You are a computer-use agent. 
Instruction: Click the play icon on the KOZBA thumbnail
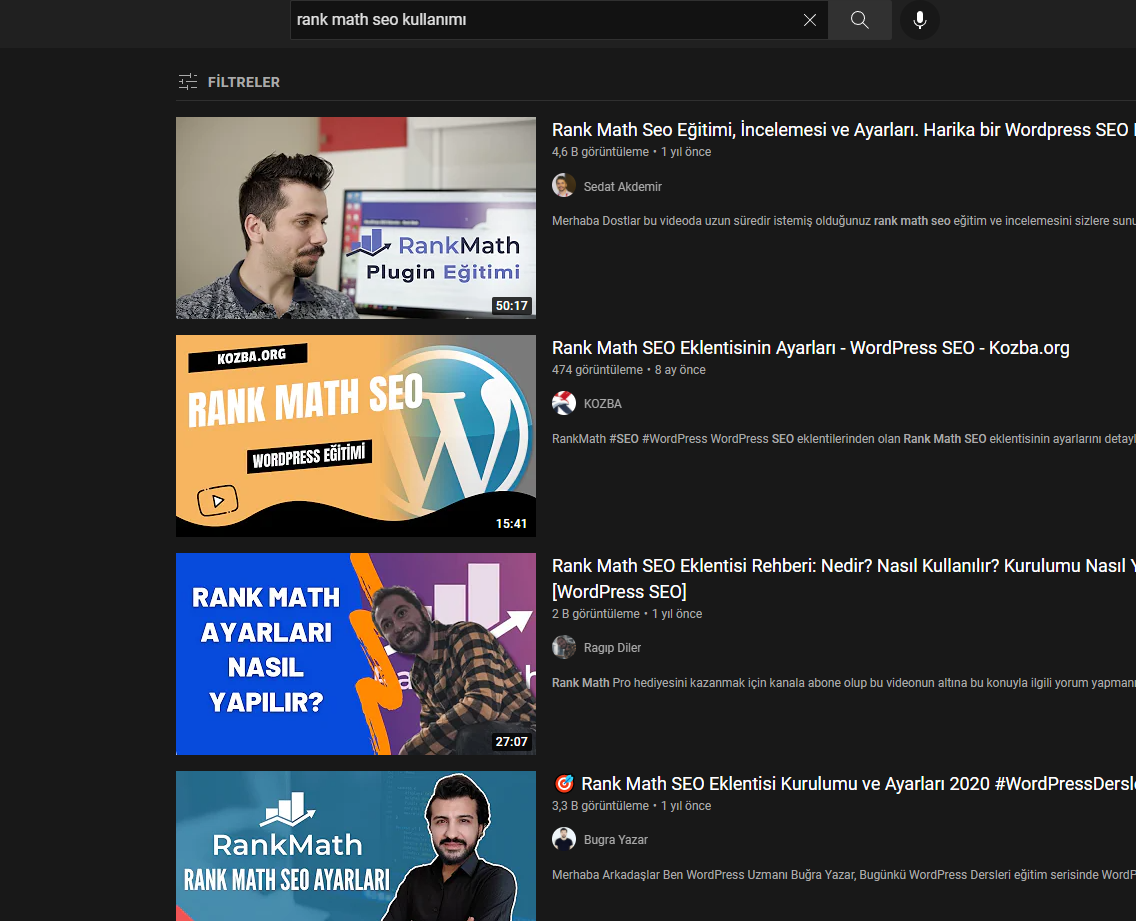coord(217,500)
